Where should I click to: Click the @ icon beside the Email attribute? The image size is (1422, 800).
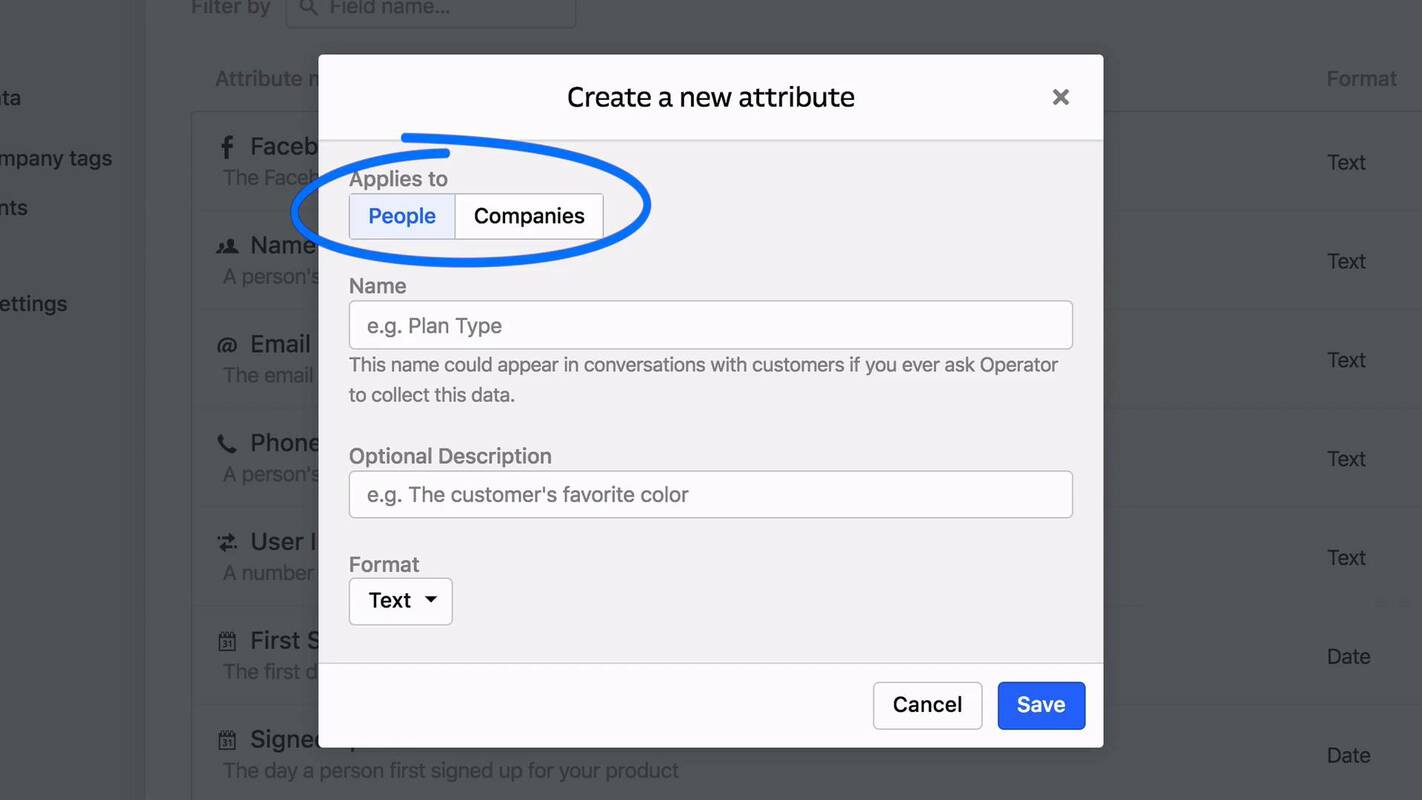tap(225, 344)
